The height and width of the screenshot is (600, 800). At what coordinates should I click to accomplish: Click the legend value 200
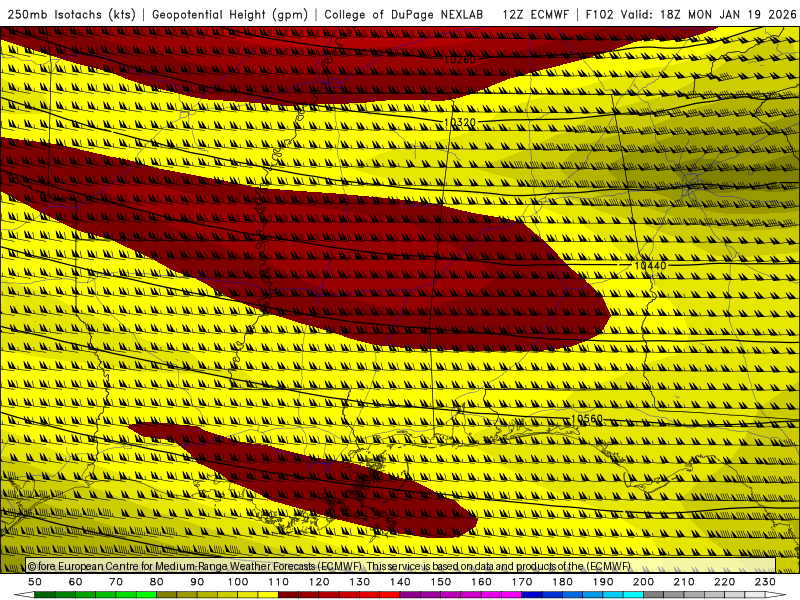(644, 582)
